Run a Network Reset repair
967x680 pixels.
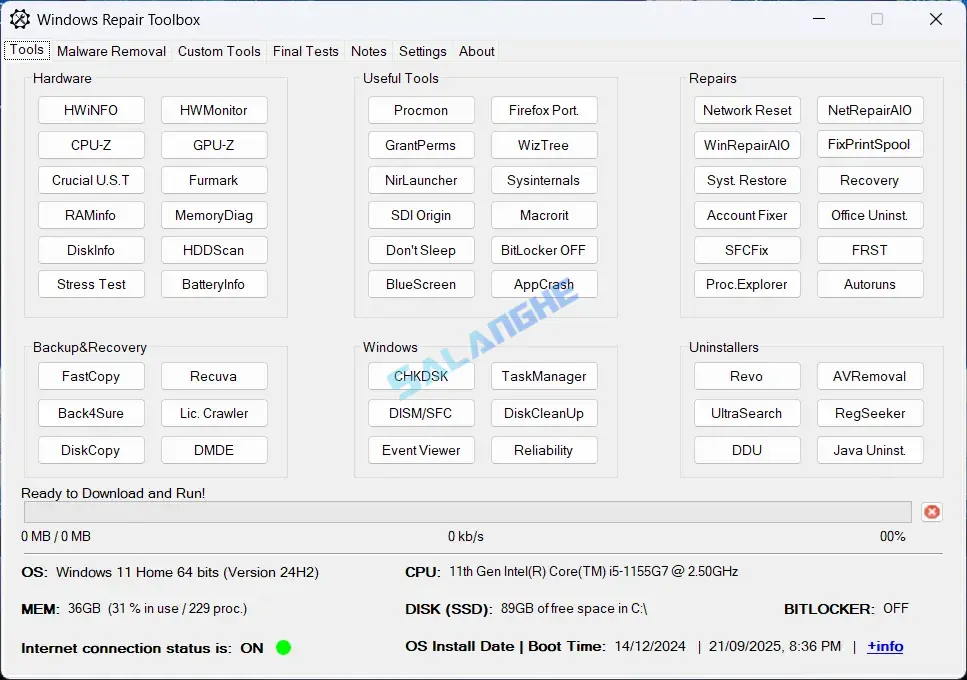[x=747, y=110]
